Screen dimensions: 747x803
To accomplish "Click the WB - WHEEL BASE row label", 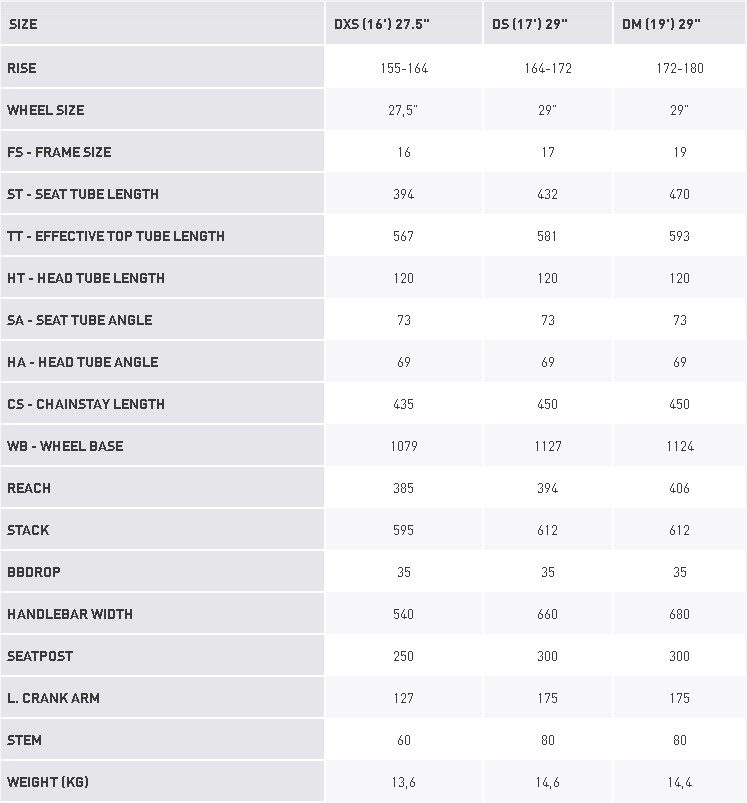I will 65,446.
